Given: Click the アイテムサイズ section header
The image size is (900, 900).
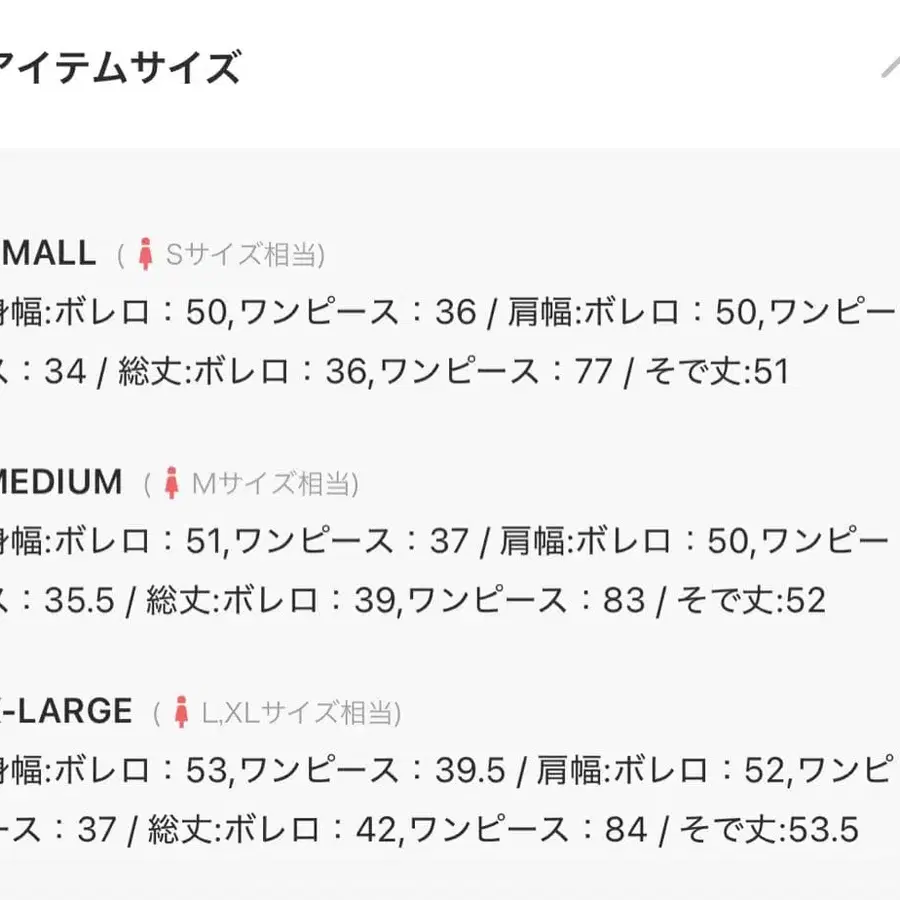Looking at the screenshot, I should (x=120, y=69).
